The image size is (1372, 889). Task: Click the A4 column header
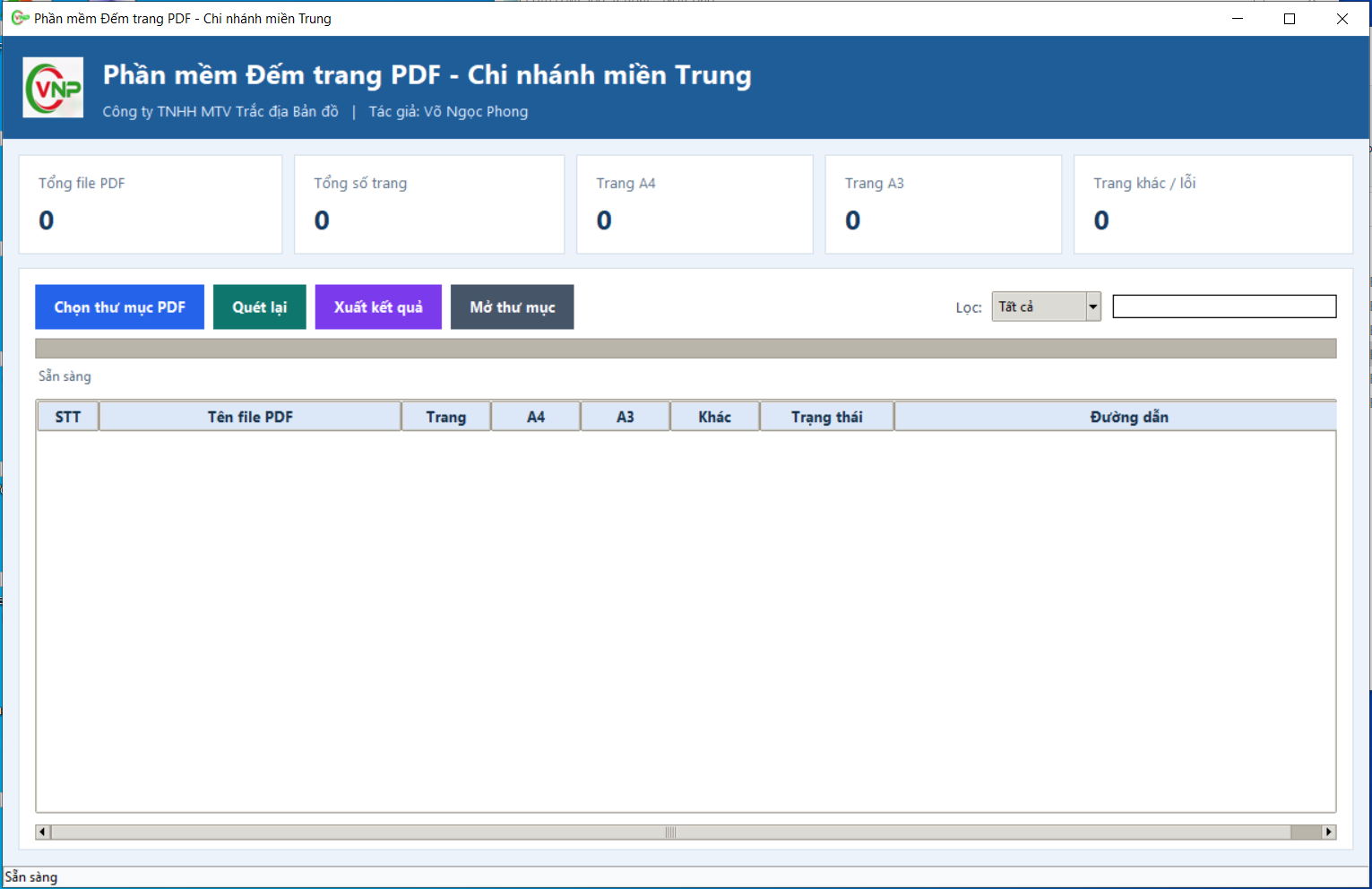click(x=536, y=417)
